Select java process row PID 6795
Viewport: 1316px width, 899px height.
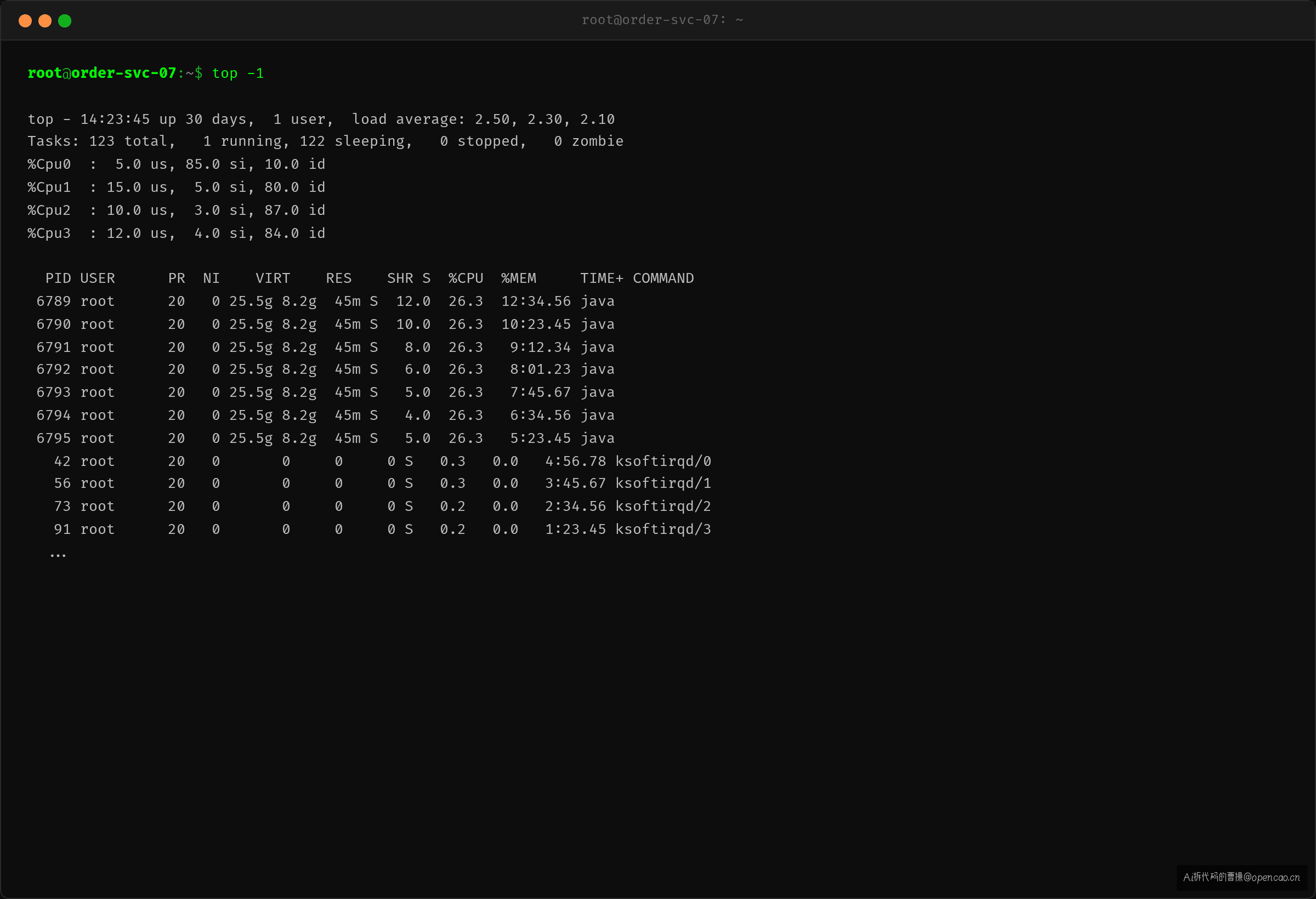pos(326,438)
